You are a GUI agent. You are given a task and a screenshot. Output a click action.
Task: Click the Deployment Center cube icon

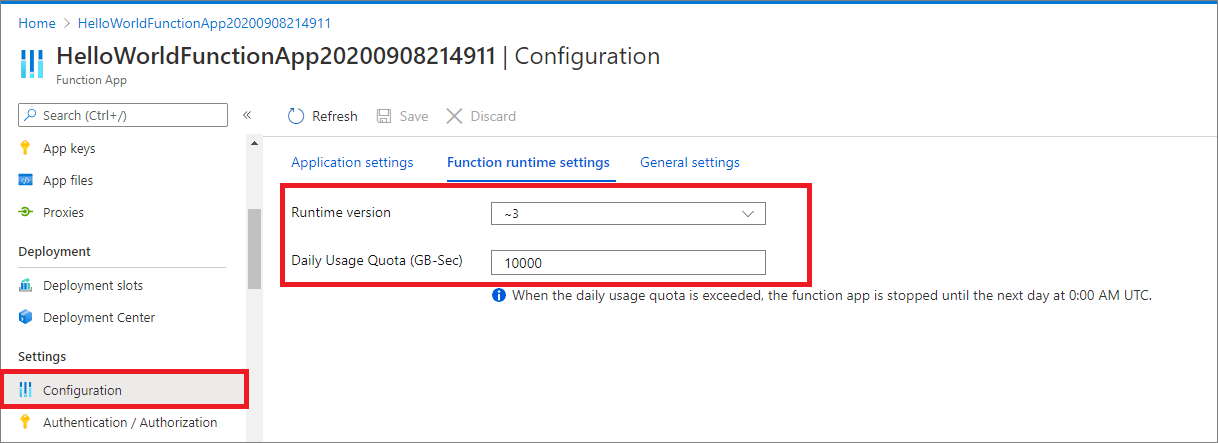(x=26, y=317)
